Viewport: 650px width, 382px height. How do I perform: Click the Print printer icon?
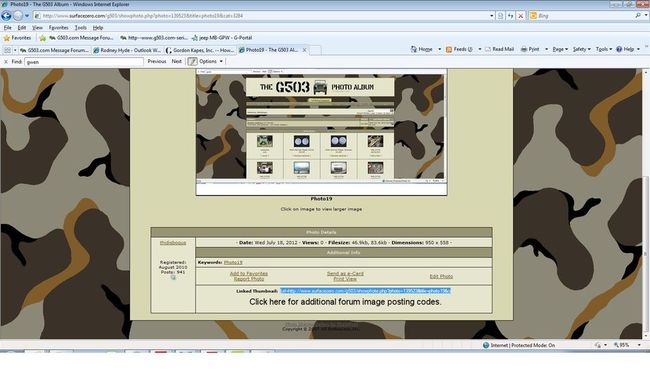[524, 49]
